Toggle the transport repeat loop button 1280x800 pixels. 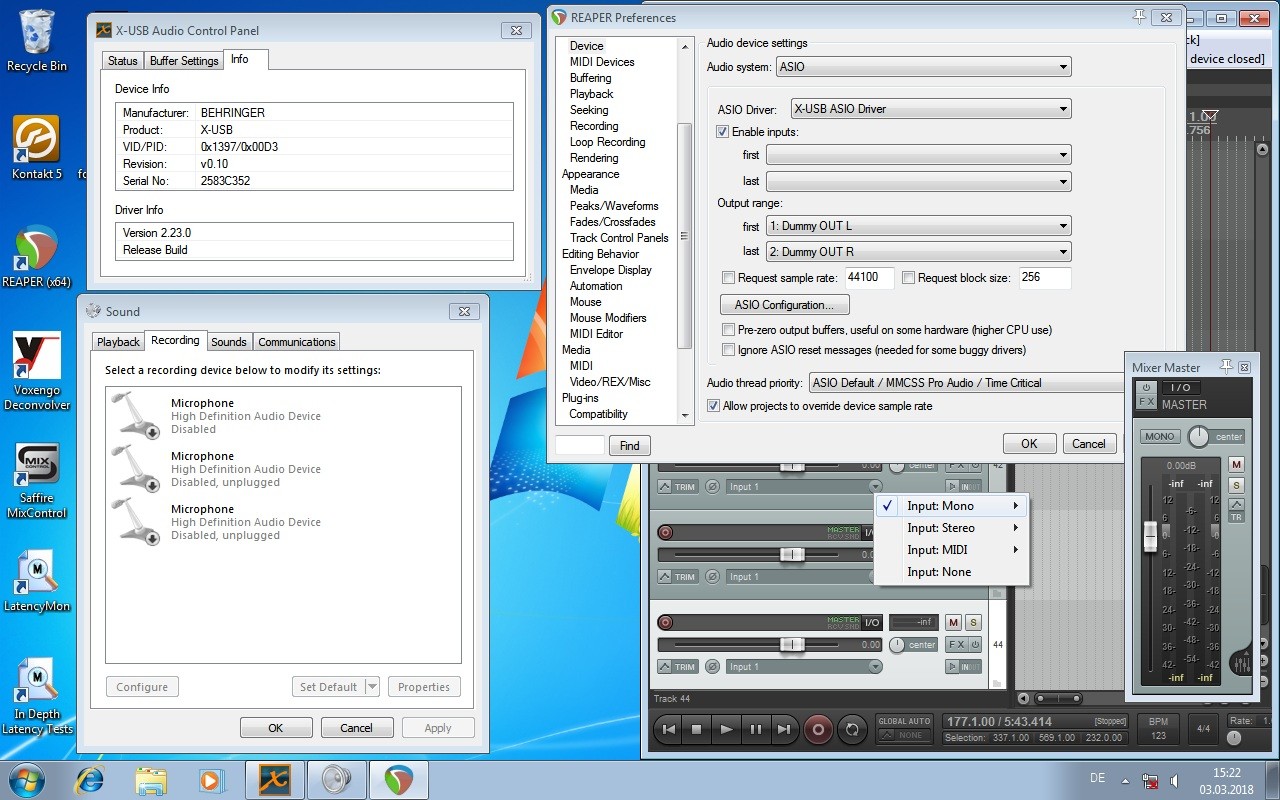851,730
